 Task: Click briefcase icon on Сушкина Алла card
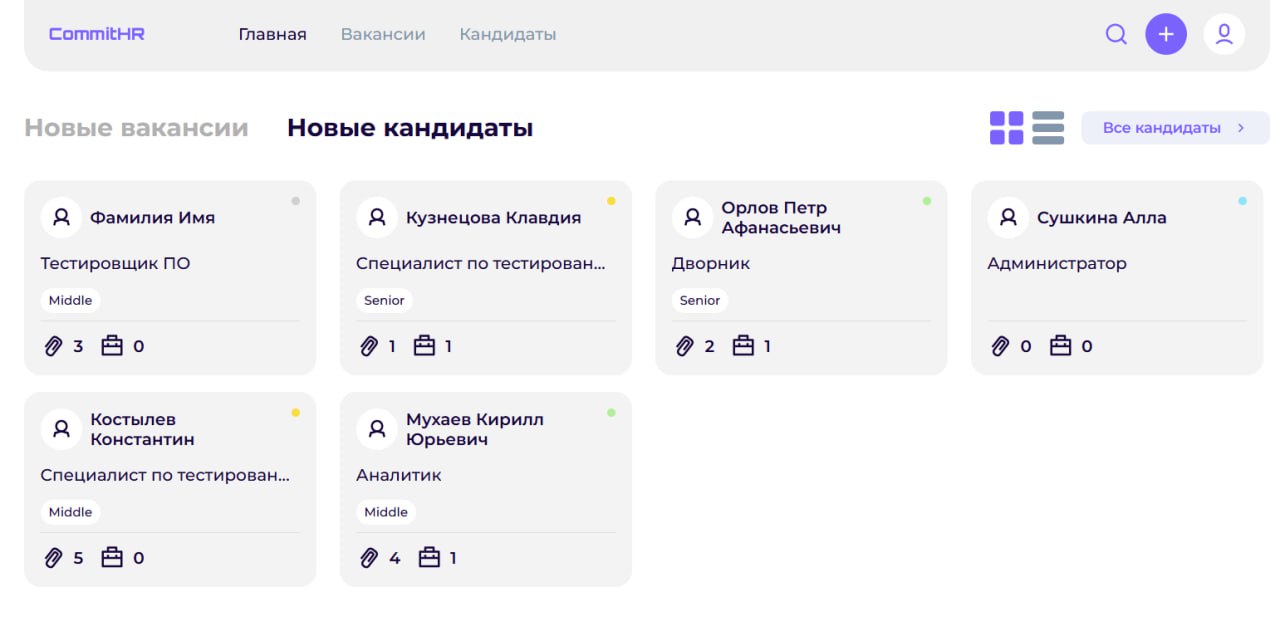pyautogui.click(x=1060, y=346)
